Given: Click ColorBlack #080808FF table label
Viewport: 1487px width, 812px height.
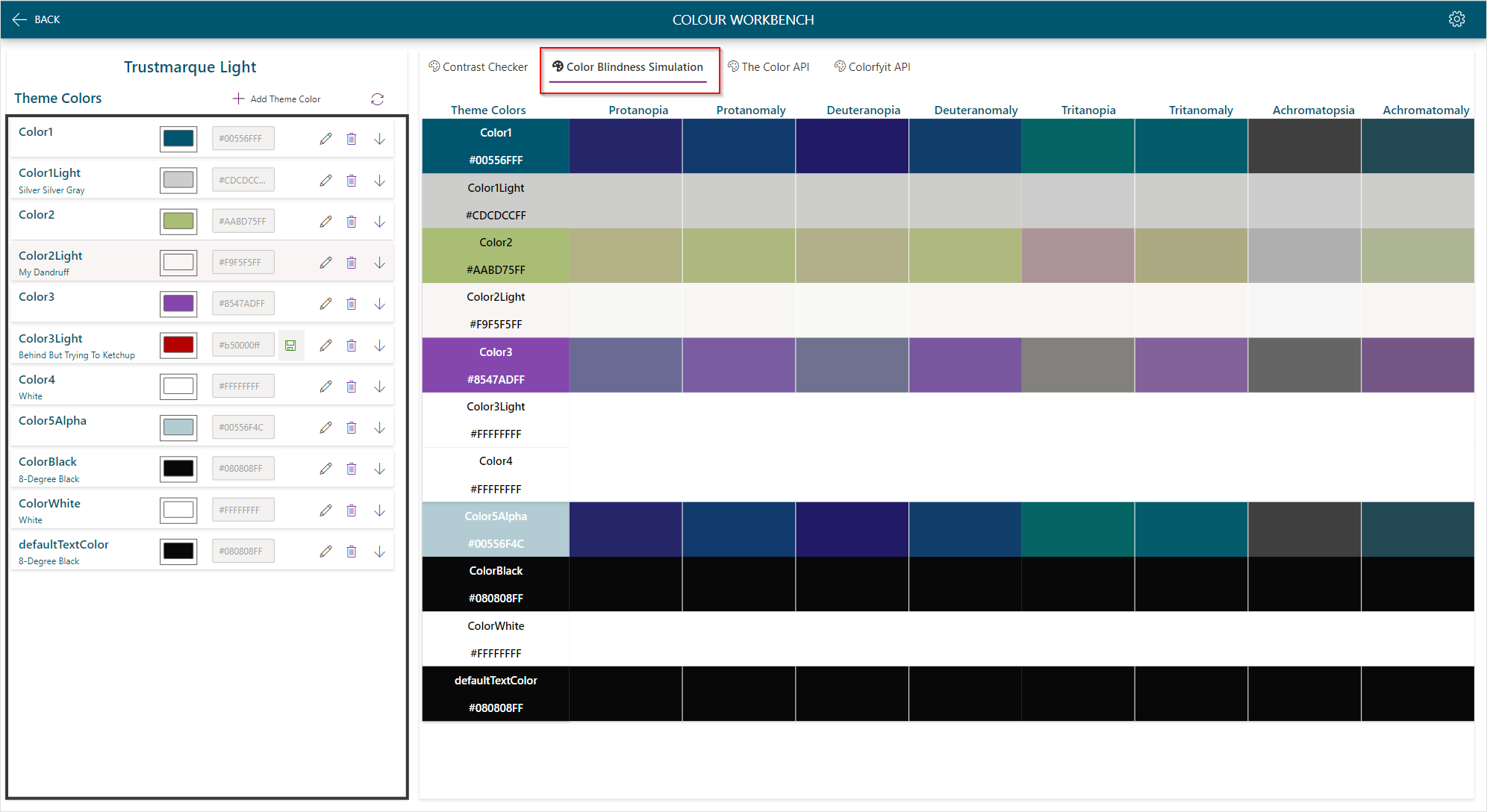Looking at the screenshot, I should pos(496,584).
